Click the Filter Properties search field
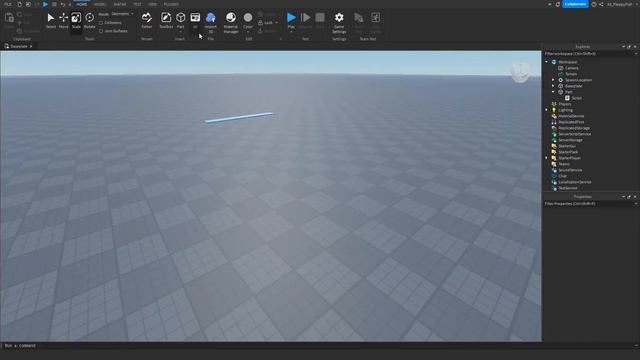Viewport: 640px width, 360px height. pyautogui.click(x=591, y=204)
